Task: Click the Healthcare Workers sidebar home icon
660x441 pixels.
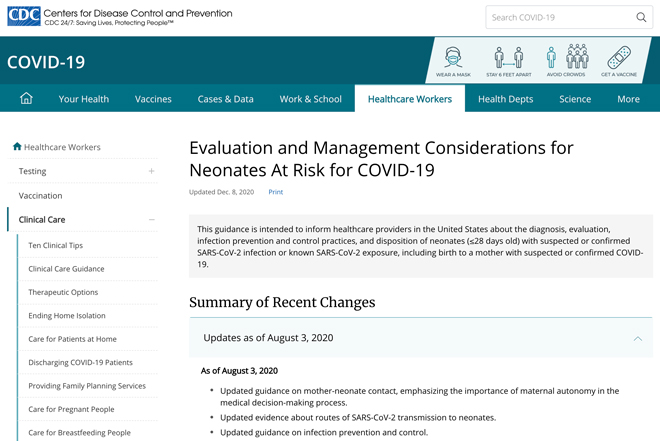Action: pyautogui.click(x=17, y=146)
